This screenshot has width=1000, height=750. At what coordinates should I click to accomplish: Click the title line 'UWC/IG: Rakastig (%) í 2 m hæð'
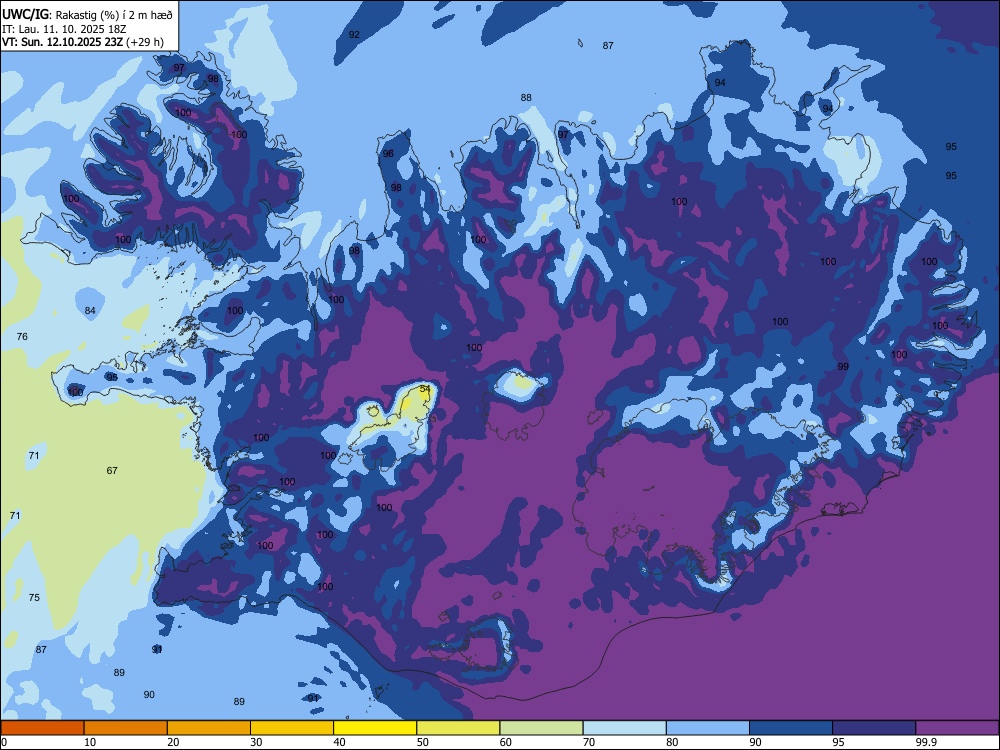87,14
